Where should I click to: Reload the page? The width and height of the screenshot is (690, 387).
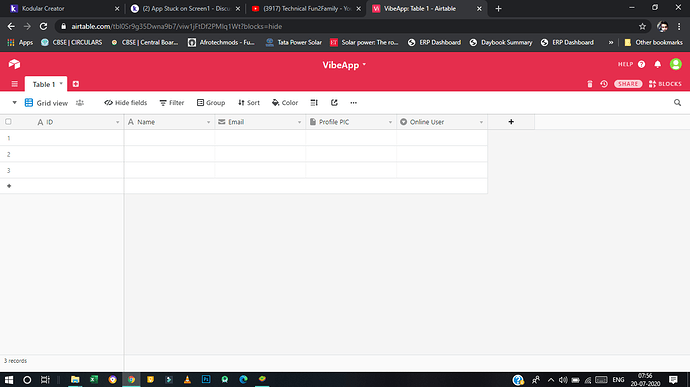click(43, 26)
